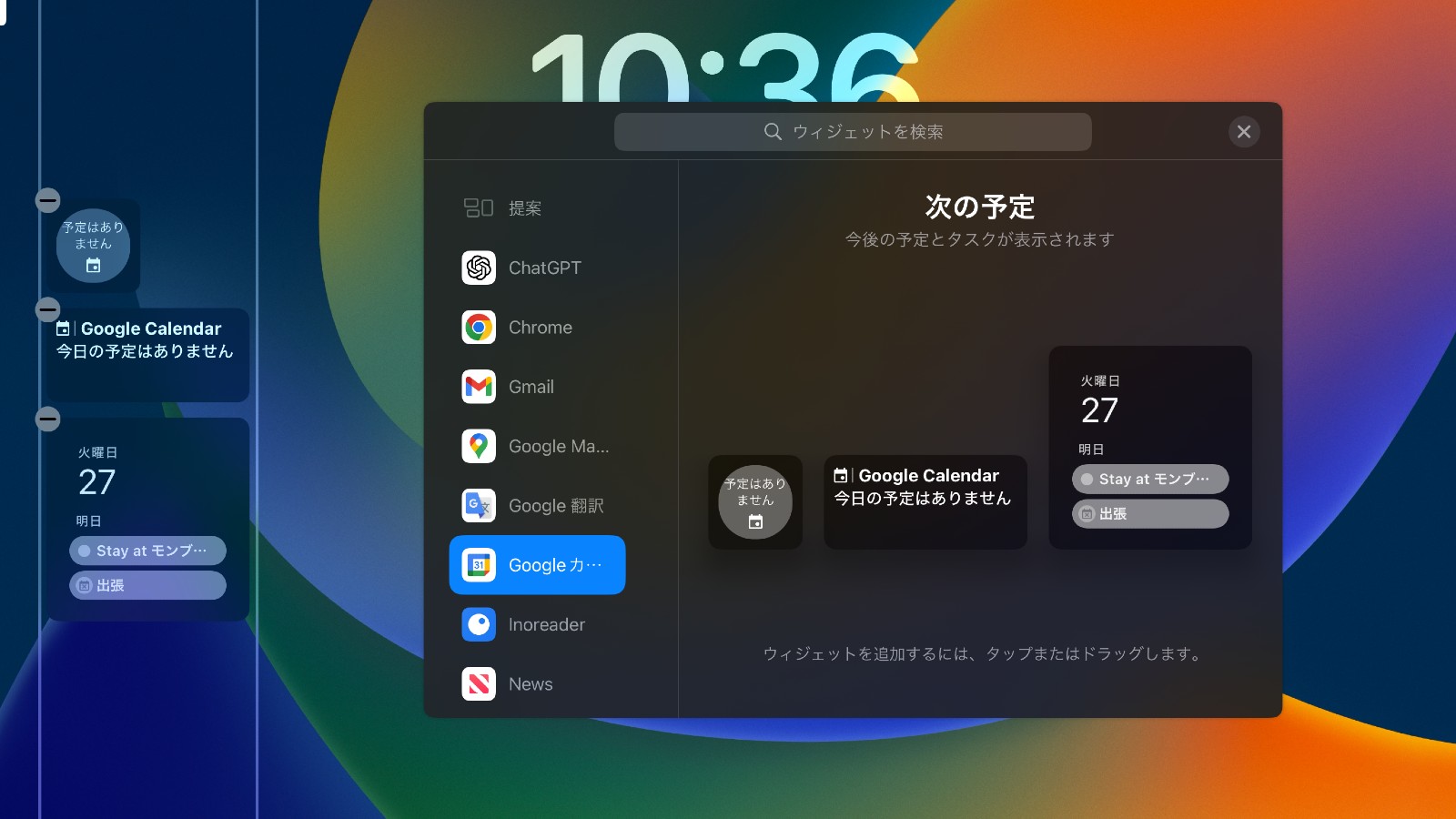Select the Gmail icon in the sidebar

point(478,387)
